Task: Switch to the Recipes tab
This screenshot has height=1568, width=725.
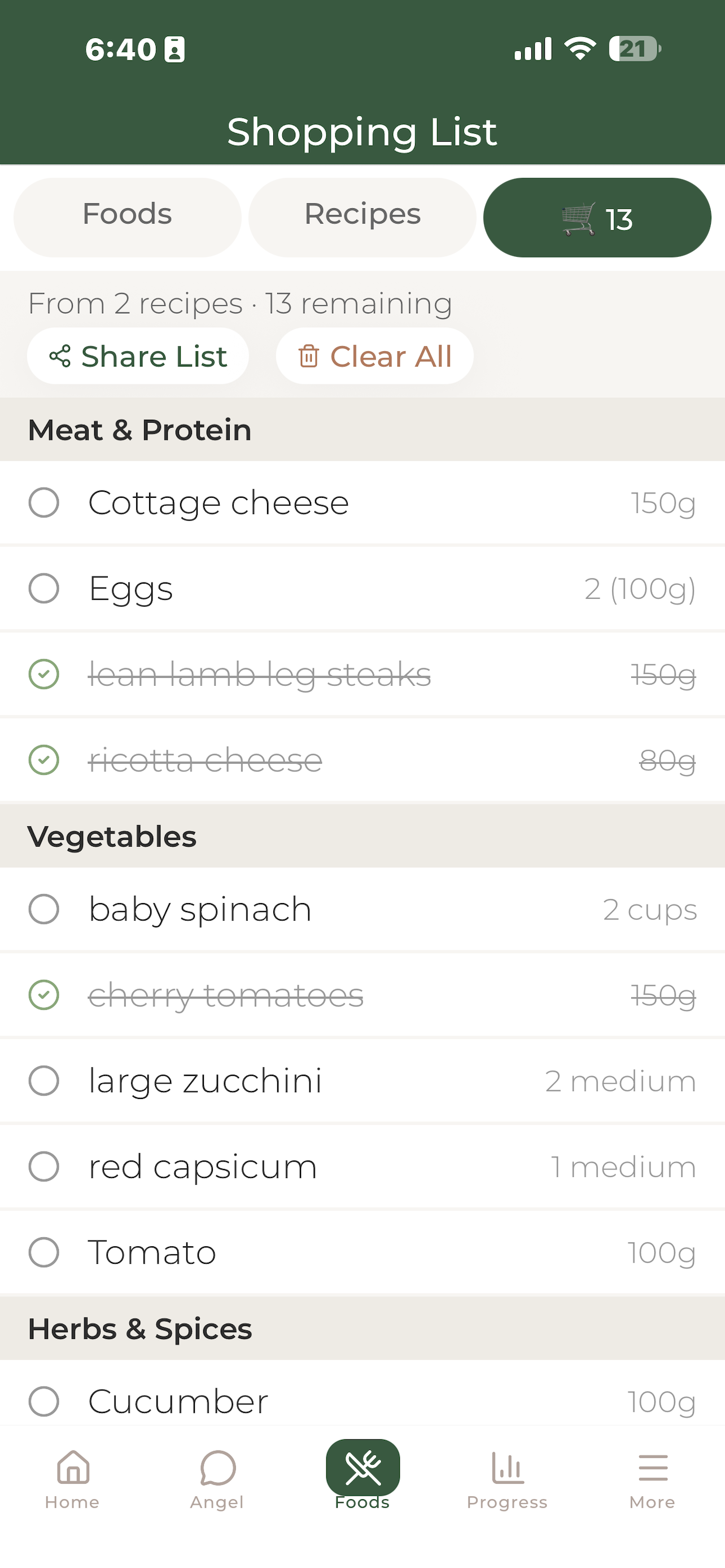Action: [x=362, y=217]
